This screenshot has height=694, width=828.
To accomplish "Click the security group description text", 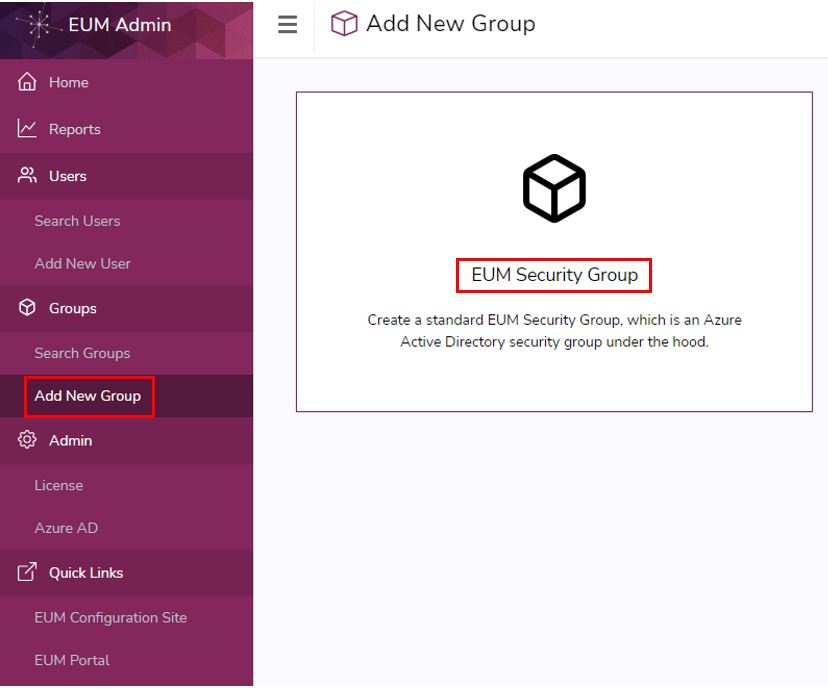I will tap(554, 331).
